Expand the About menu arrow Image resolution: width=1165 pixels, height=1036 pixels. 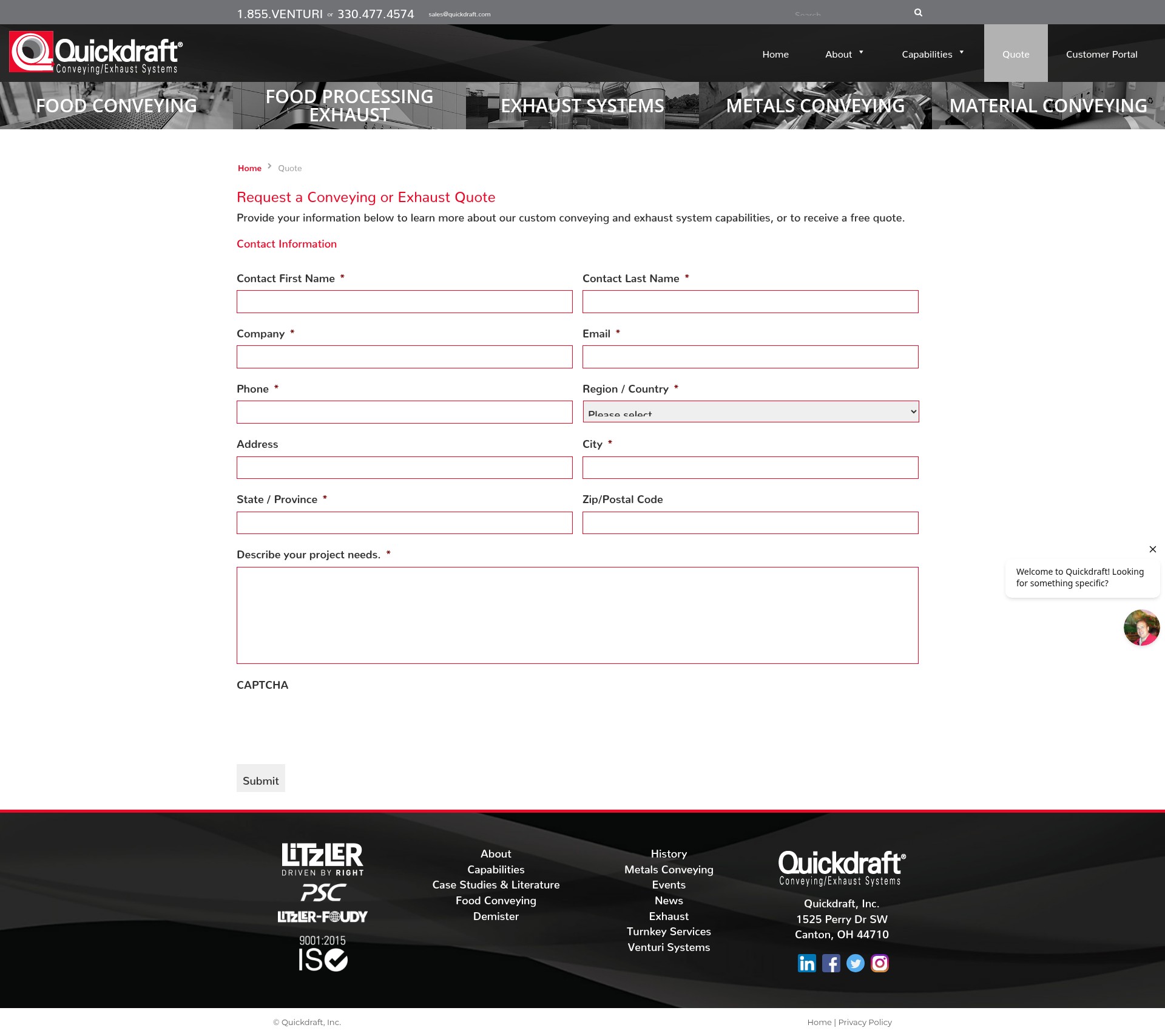(861, 52)
